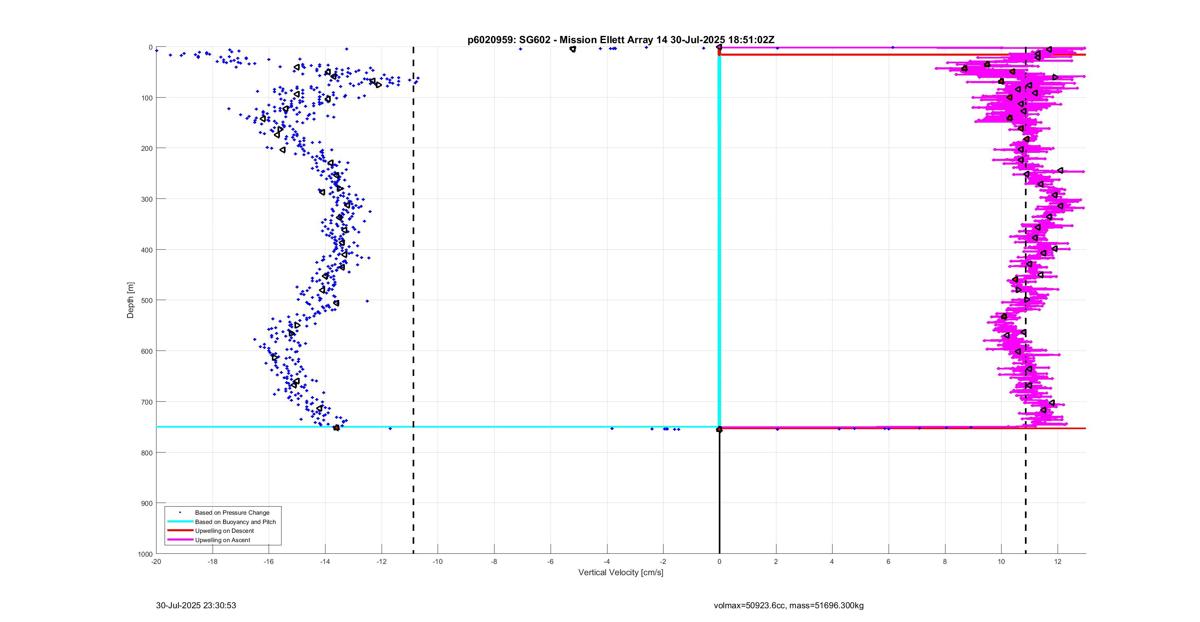Click x-axis tick label -12
Viewport: 1200px width, 622px height.
(x=381, y=561)
